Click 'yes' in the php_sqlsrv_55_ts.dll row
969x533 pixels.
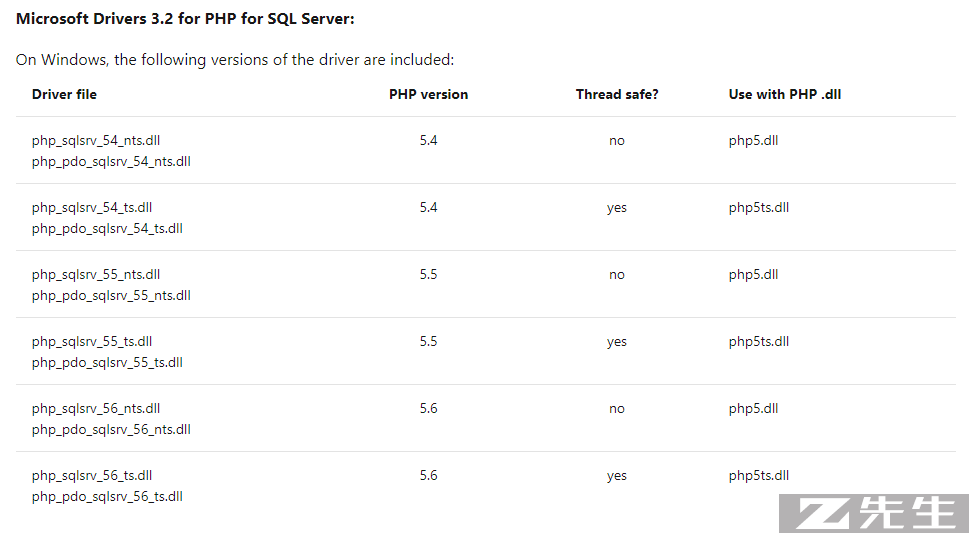point(617,343)
